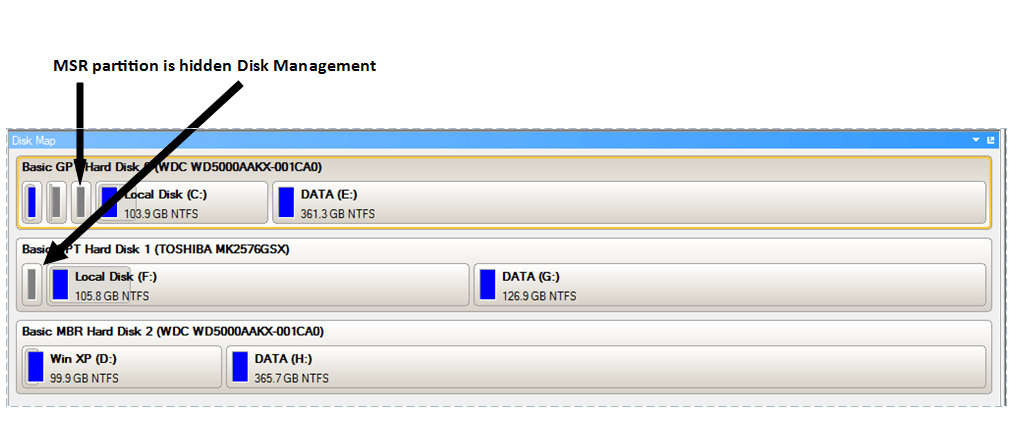This screenshot has width=1013, height=438.
Task: Select Basic MBR Hard Disk 2 header
Action: point(172,331)
